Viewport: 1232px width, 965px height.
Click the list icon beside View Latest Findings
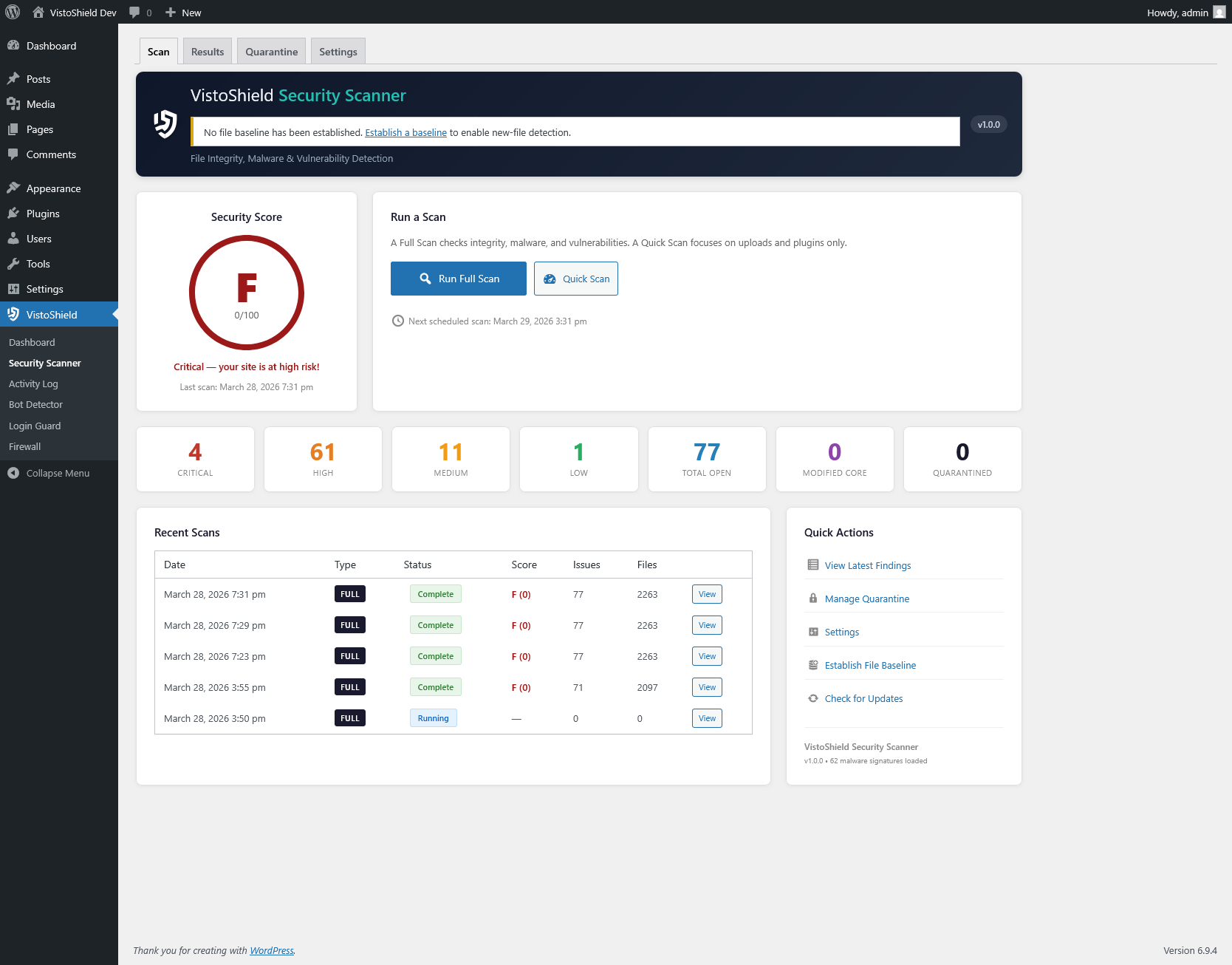pyautogui.click(x=812, y=565)
